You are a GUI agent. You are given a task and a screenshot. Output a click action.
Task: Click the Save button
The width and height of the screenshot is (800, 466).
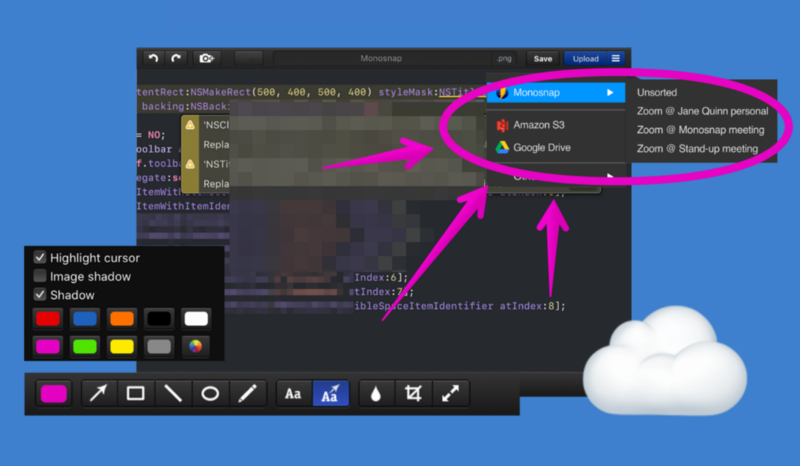pyautogui.click(x=542, y=59)
